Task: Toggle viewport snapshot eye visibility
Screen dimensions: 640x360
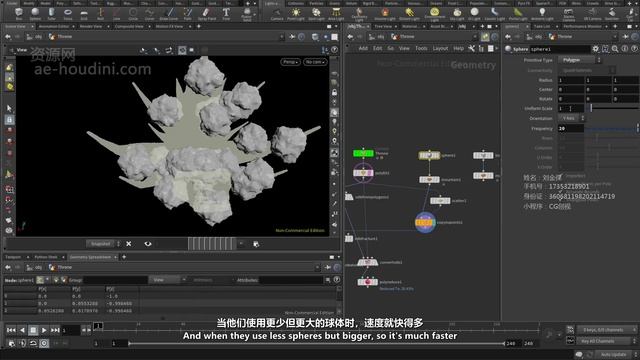Action: (x=148, y=244)
